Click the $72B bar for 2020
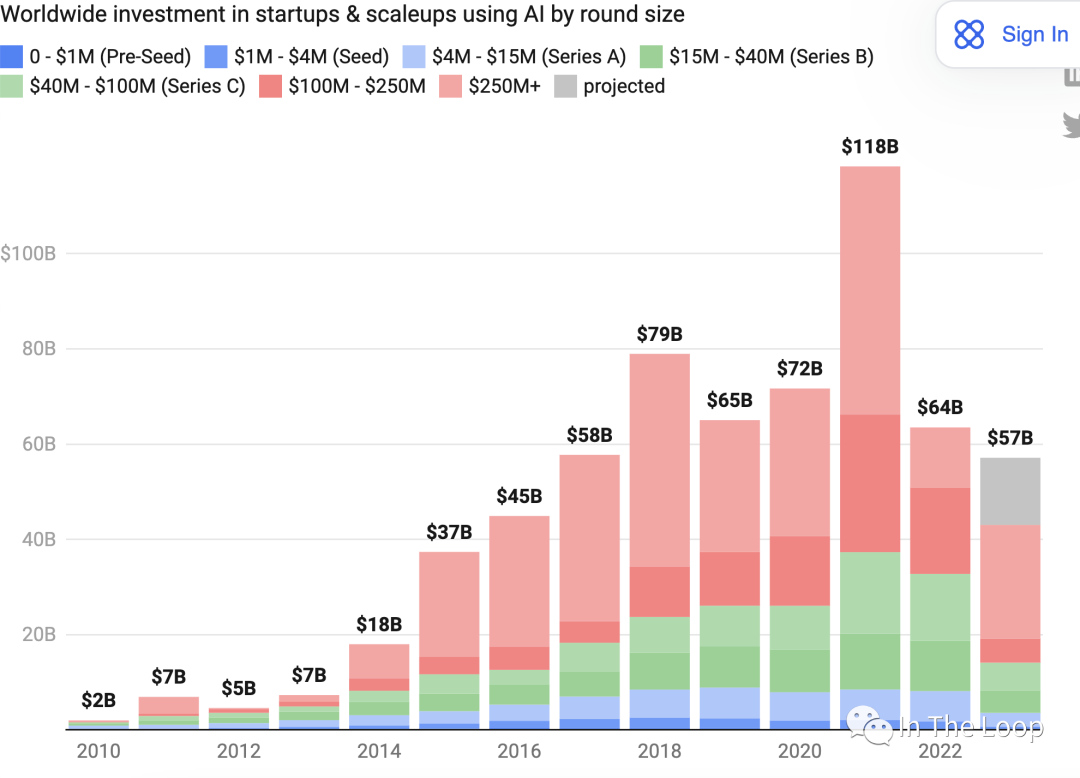Image resolution: width=1080 pixels, height=778 pixels. pyautogui.click(x=800, y=558)
